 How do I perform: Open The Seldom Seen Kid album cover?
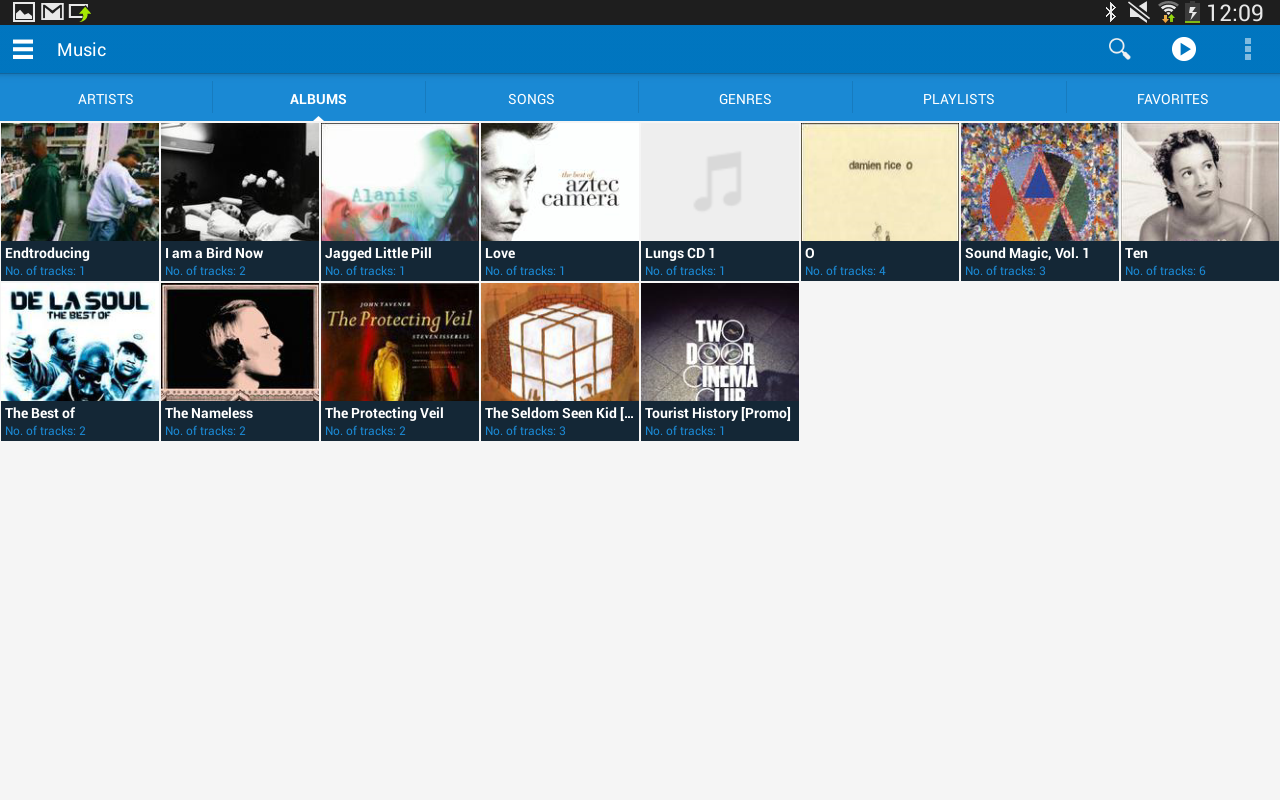[560, 342]
